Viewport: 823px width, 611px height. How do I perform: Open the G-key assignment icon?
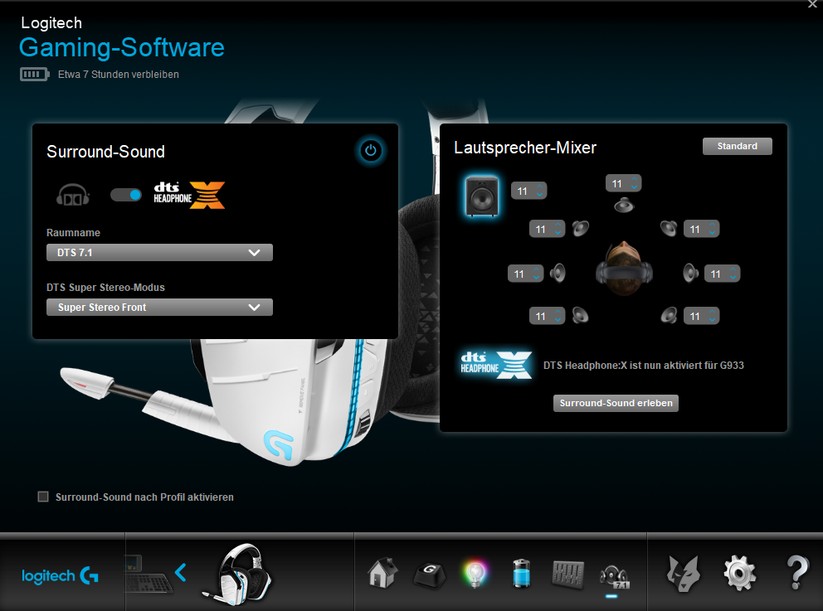pyautogui.click(x=428, y=573)
